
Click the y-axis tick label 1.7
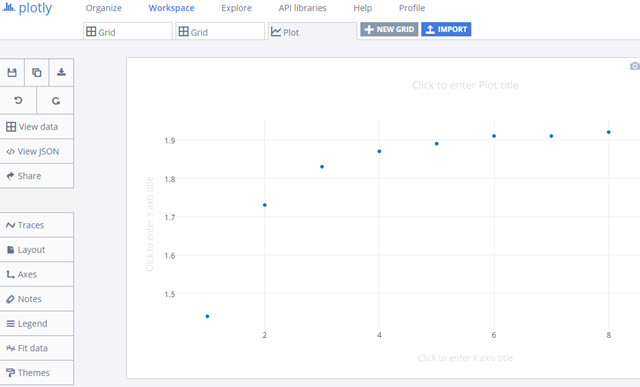(170, 217)
